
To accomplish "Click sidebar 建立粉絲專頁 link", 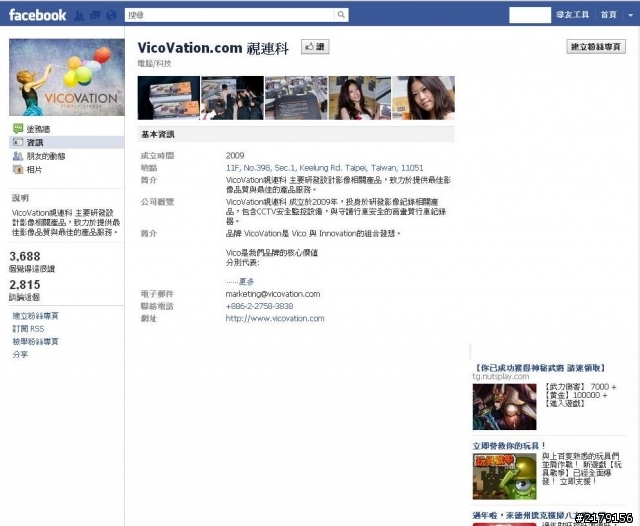I will 36,316.
